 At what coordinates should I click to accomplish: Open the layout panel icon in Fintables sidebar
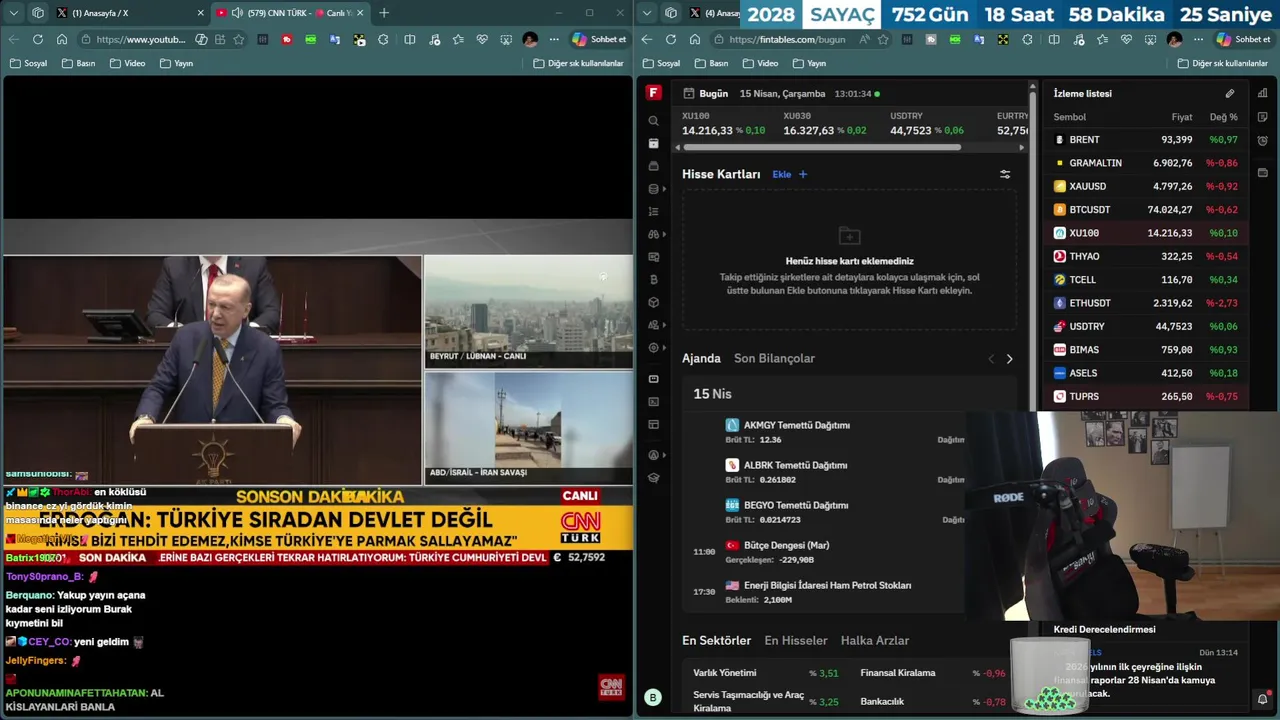click(x=654, y=425)
